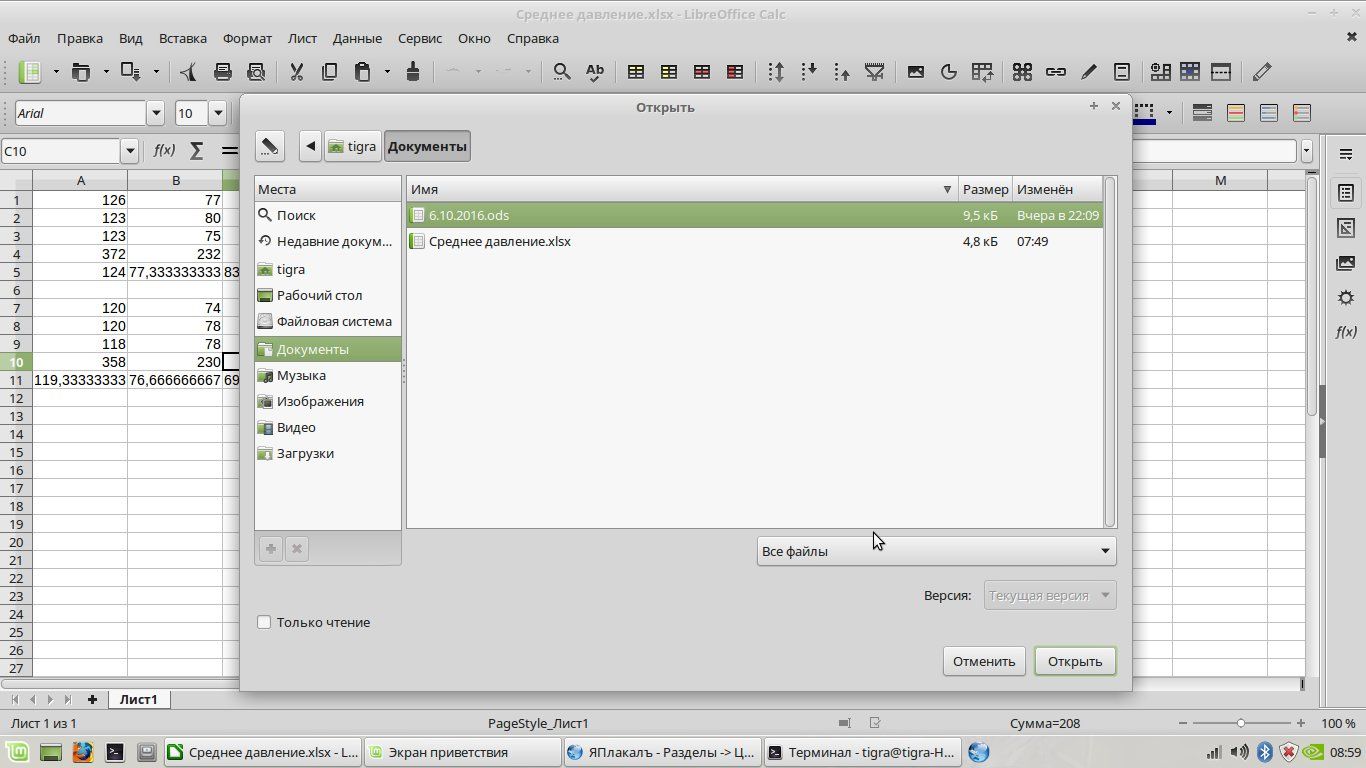Click the Mint menu button on taskbar
Screen dimensions: 1366x768
coord(17,752)
